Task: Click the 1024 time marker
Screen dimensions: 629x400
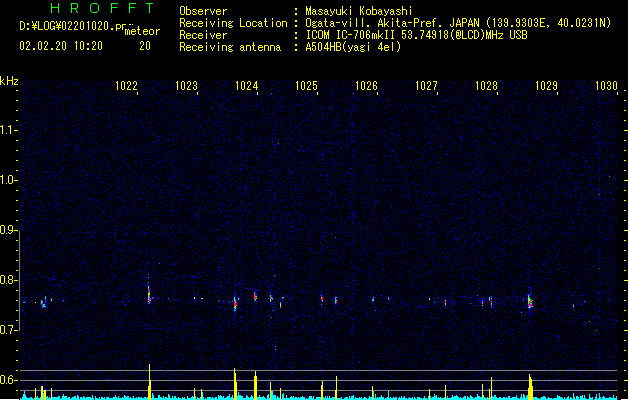Action: pos(246,86)
